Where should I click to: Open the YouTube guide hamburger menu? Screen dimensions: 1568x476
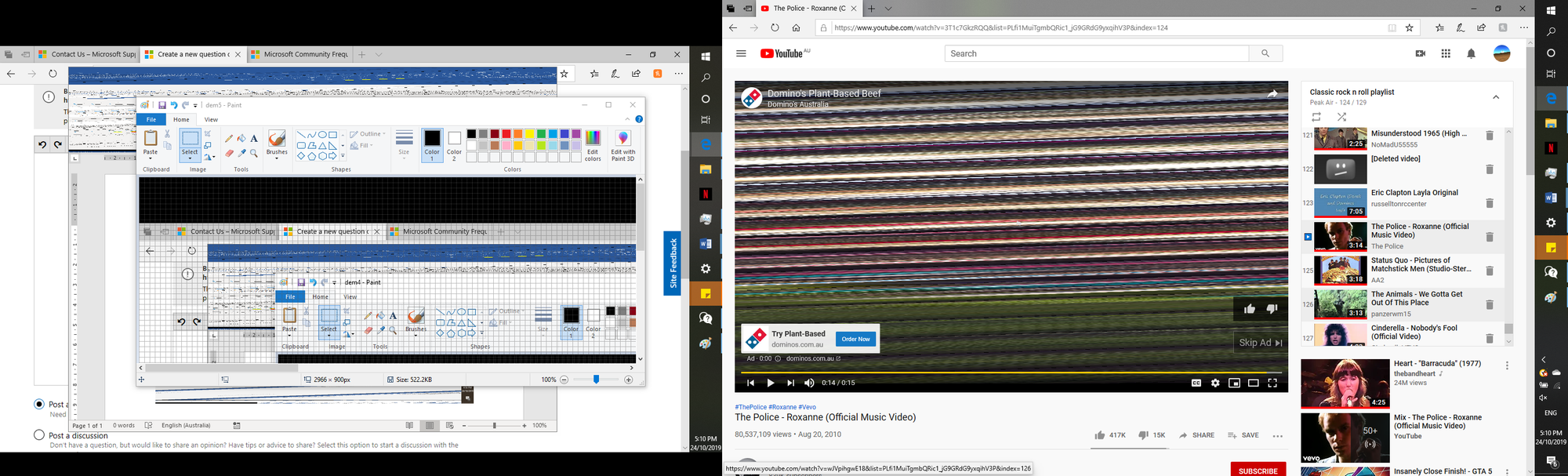(741, 53)
